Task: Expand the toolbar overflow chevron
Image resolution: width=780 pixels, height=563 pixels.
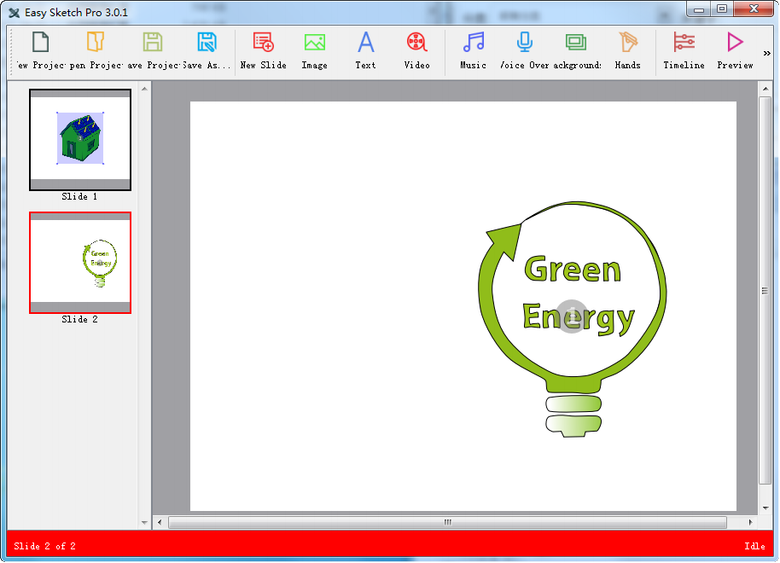Action: (x=767, y=53)
